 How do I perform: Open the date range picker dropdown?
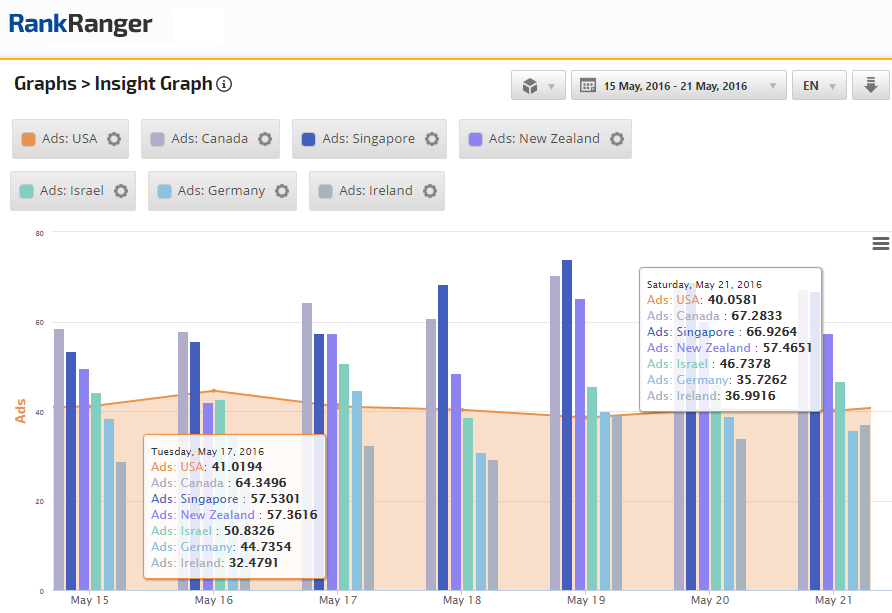click(x=677, y=86)
